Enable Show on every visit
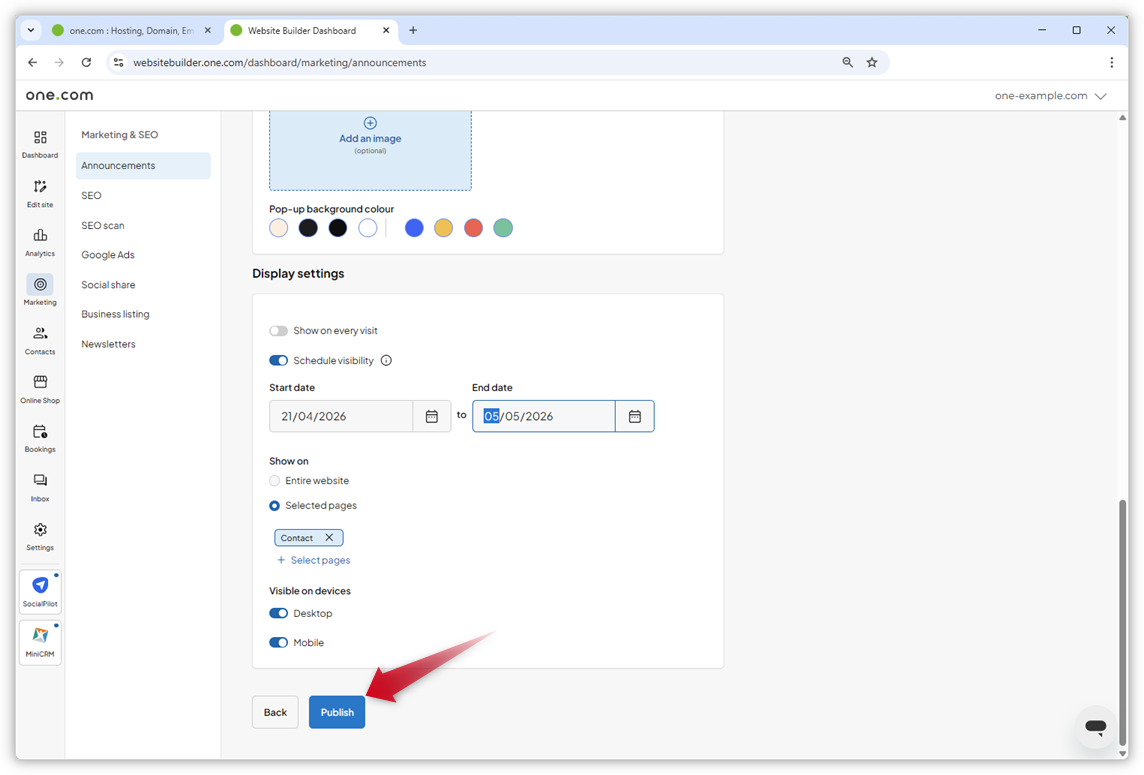Screen dimensions: 1144x775 pyautogui.click(x=278, y=330)
